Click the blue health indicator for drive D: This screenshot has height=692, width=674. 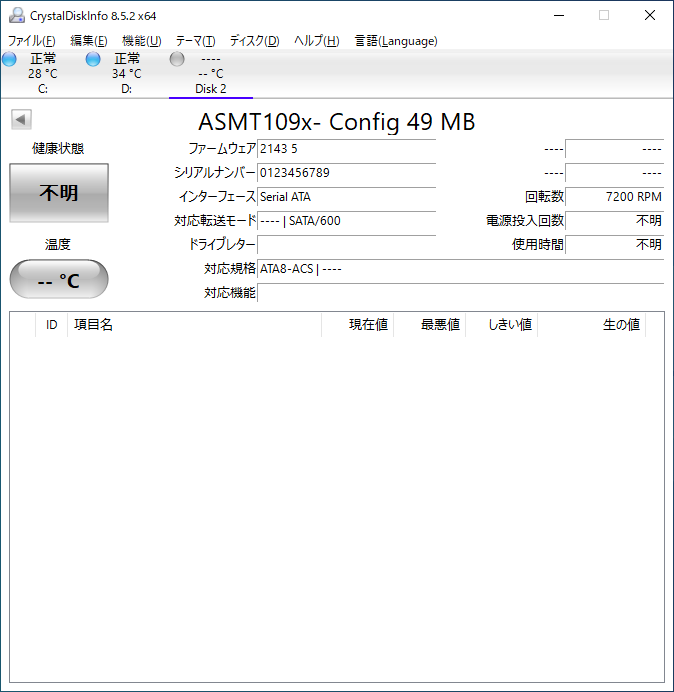(93, 59)
